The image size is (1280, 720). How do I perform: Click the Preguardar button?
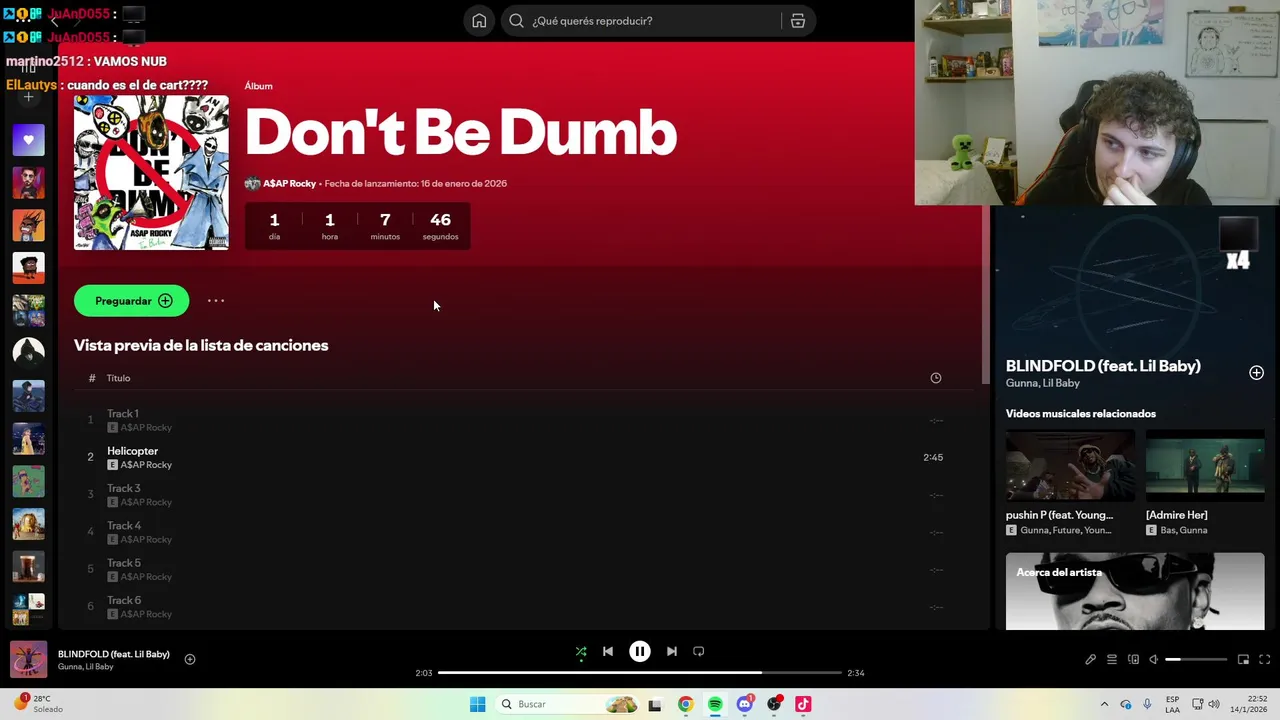pos(131,301)
